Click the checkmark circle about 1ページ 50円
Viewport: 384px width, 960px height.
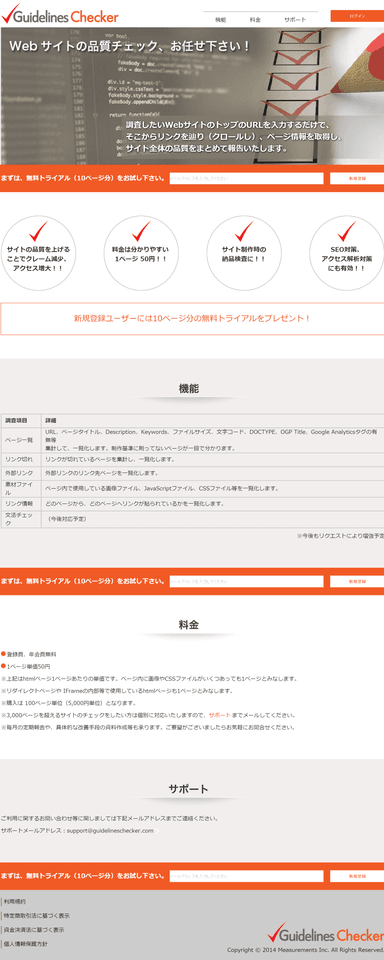click(x=141, y=253)
